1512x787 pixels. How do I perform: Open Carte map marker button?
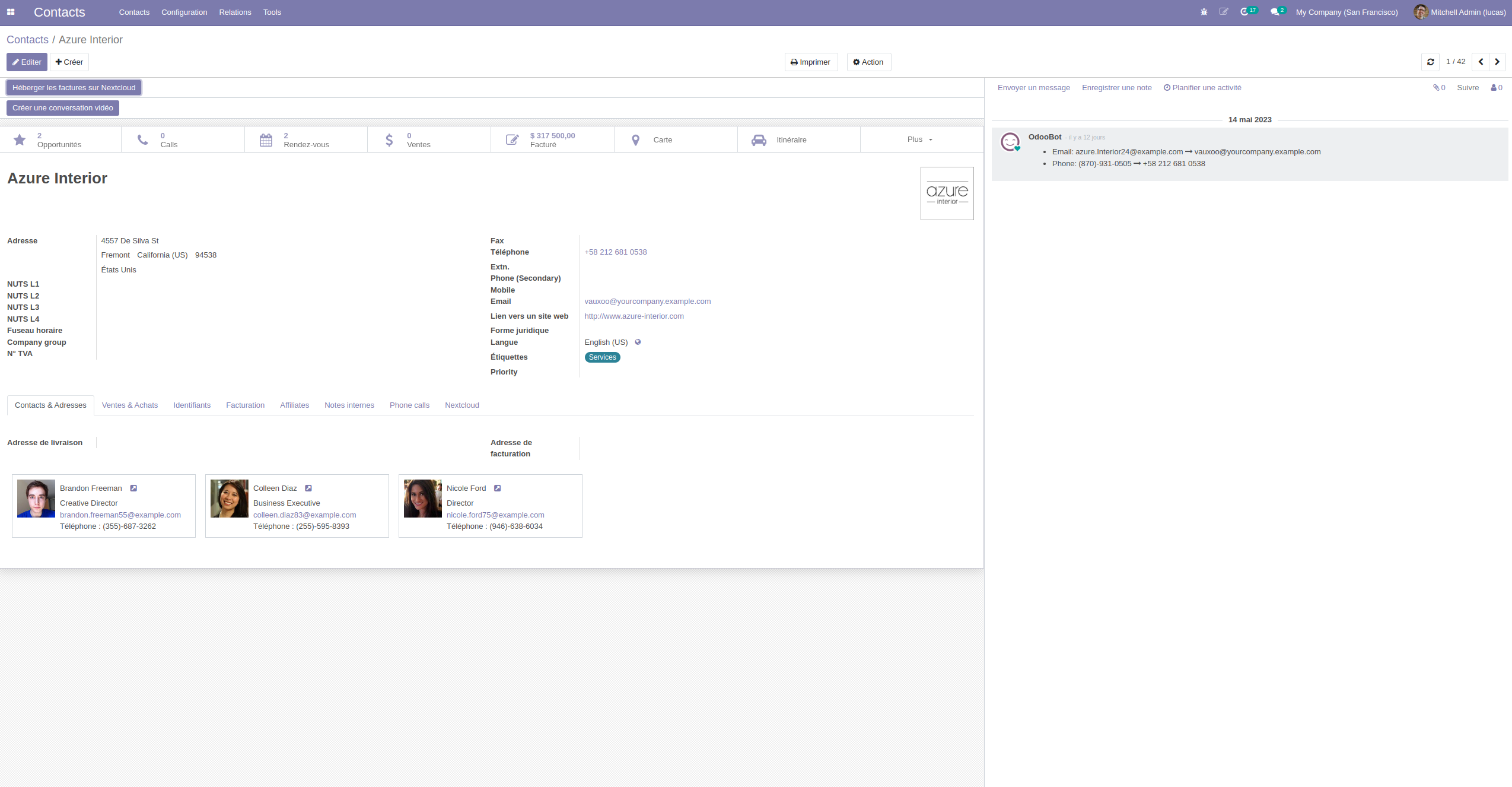676,139
